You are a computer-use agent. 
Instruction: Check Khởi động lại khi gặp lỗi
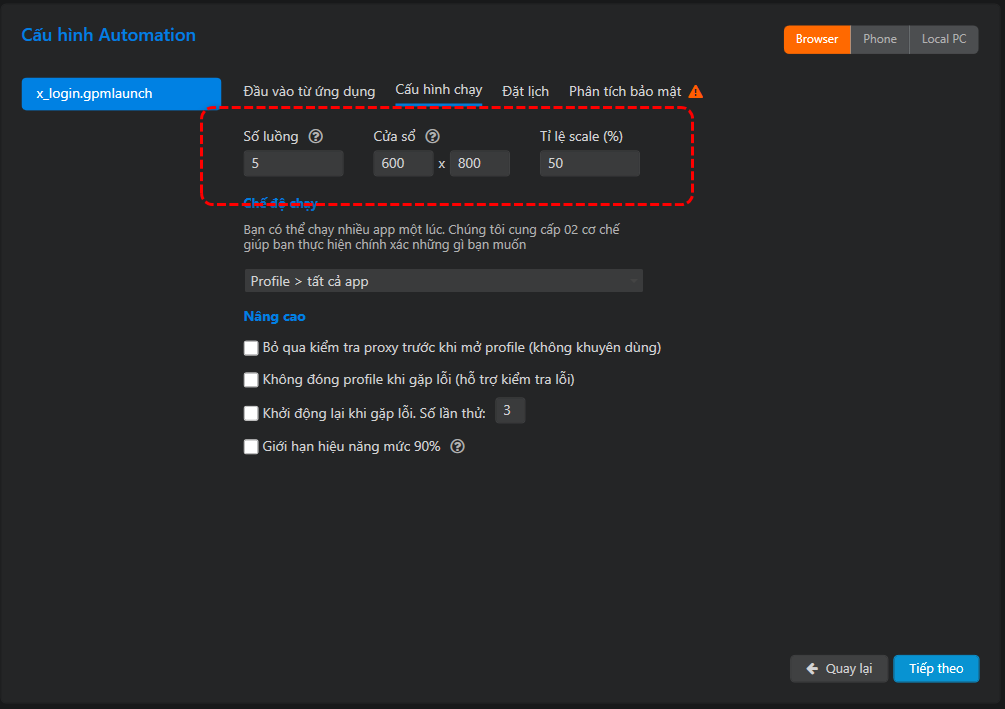pos(251,413)
